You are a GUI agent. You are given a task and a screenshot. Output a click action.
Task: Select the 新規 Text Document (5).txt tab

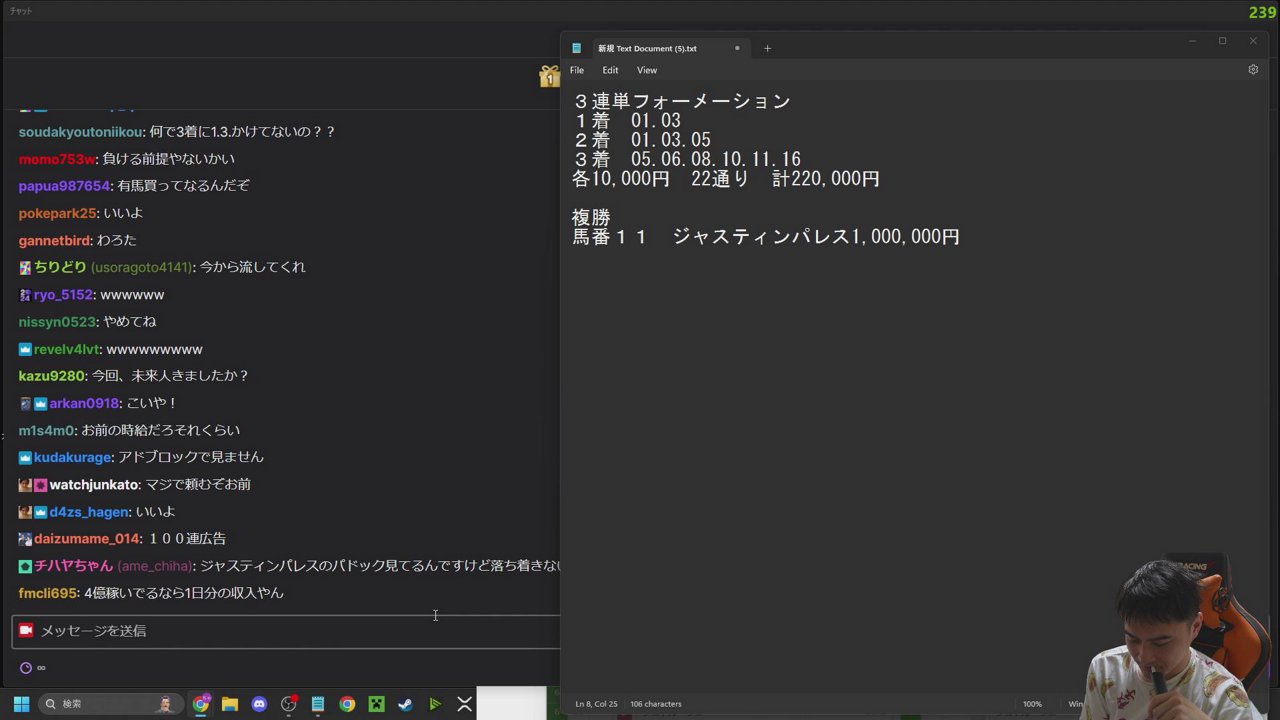646,48
